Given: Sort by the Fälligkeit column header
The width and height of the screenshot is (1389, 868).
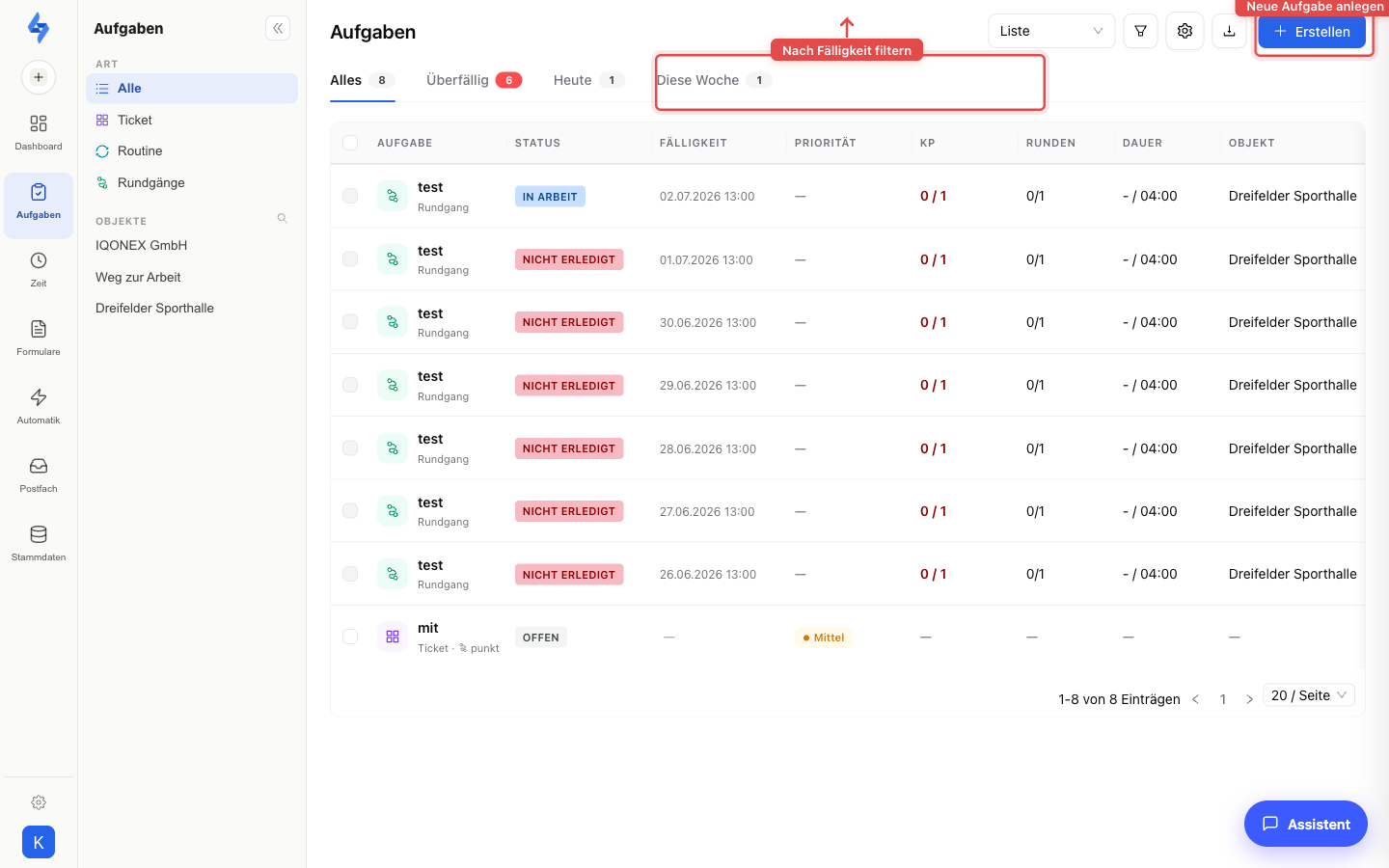Looking at the screenshot, I should pos(693,143).
